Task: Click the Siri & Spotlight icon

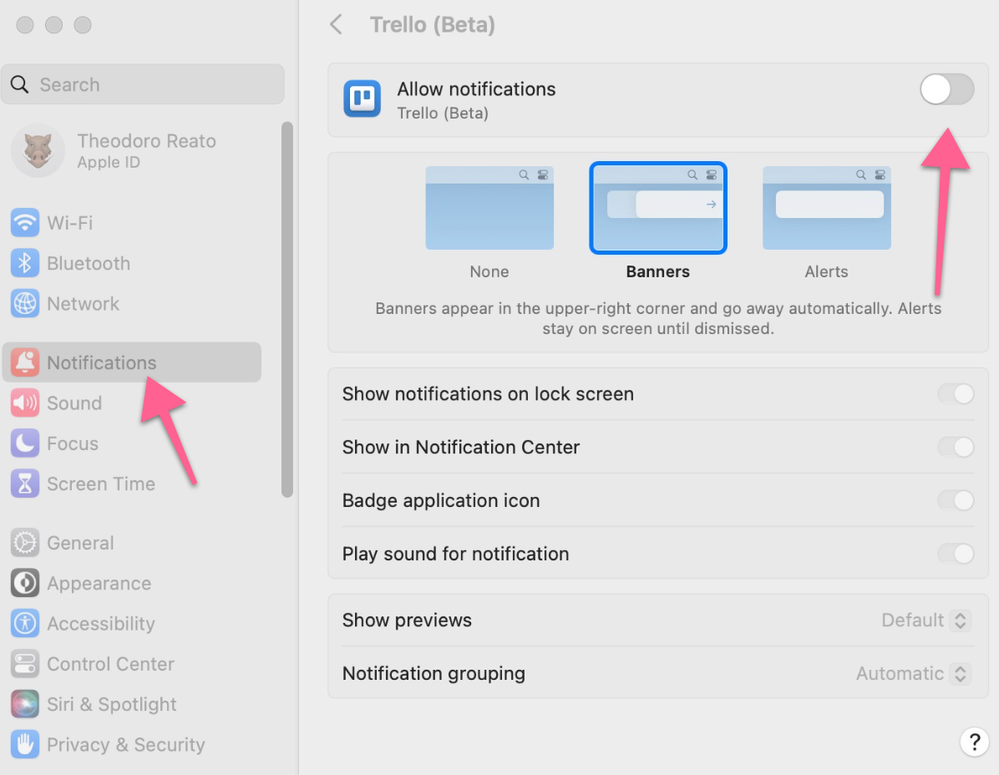Action: [25, 704]
